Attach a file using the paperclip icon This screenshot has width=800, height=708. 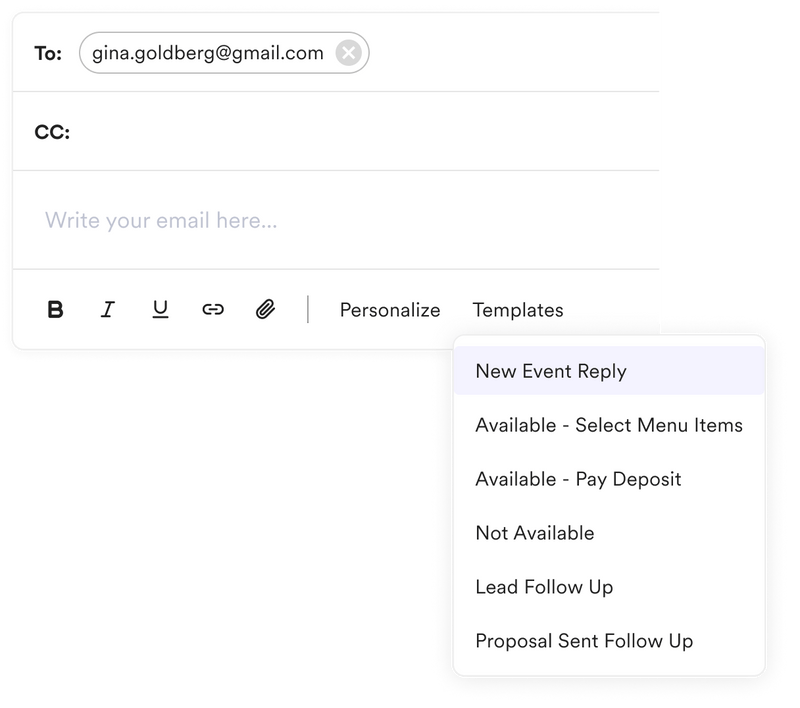click(265, 310)
